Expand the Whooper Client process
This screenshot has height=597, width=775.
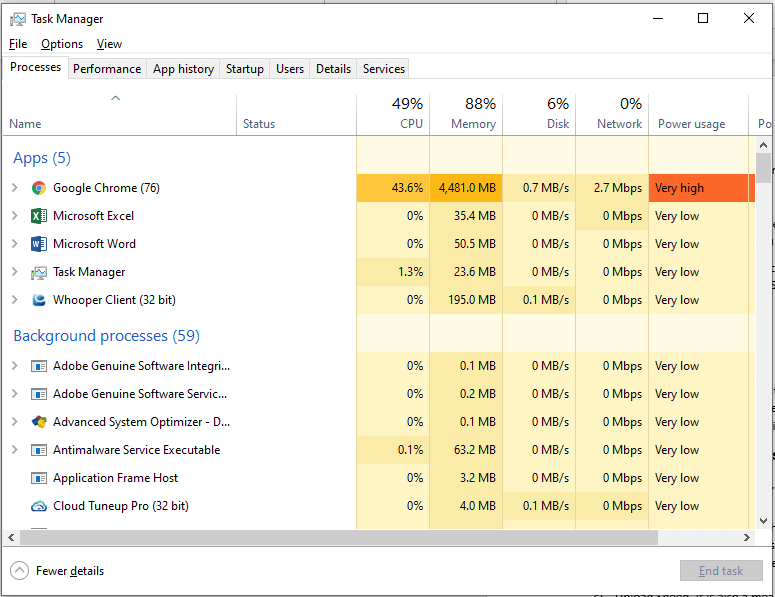coord(15,300)
